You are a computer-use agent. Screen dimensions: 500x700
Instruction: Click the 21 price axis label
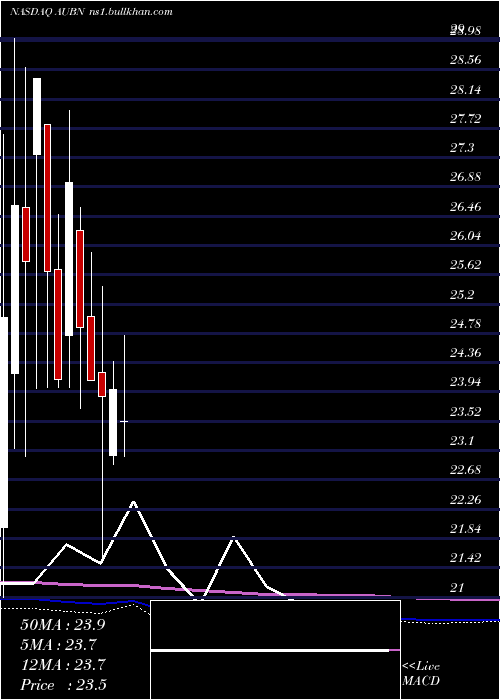[458, 588]
